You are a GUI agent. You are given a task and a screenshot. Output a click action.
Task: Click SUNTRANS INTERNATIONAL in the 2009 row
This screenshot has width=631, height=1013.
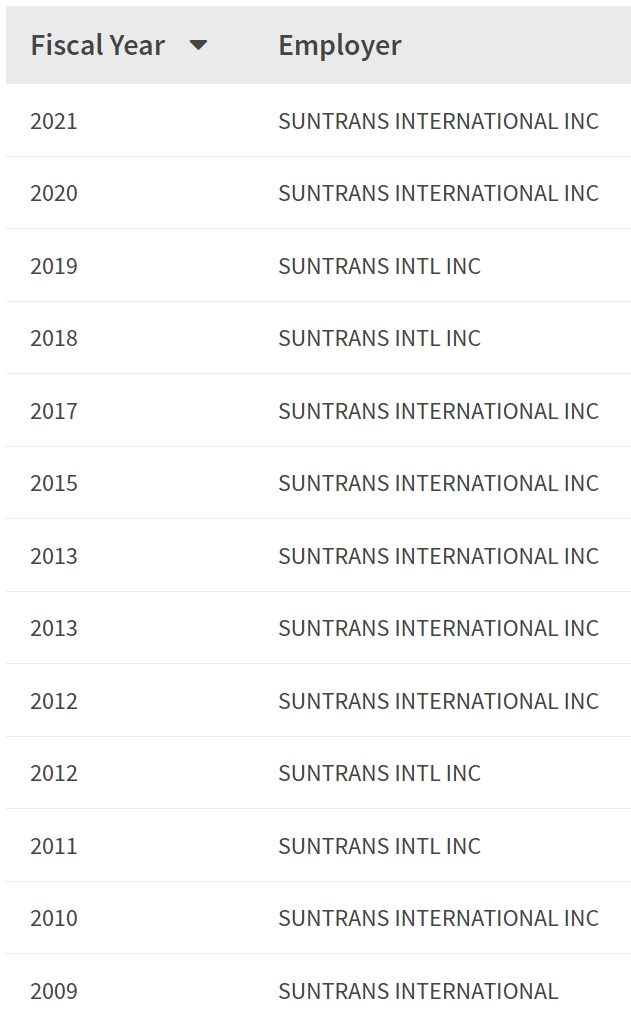pyautogui.click(x=418, y=991)
